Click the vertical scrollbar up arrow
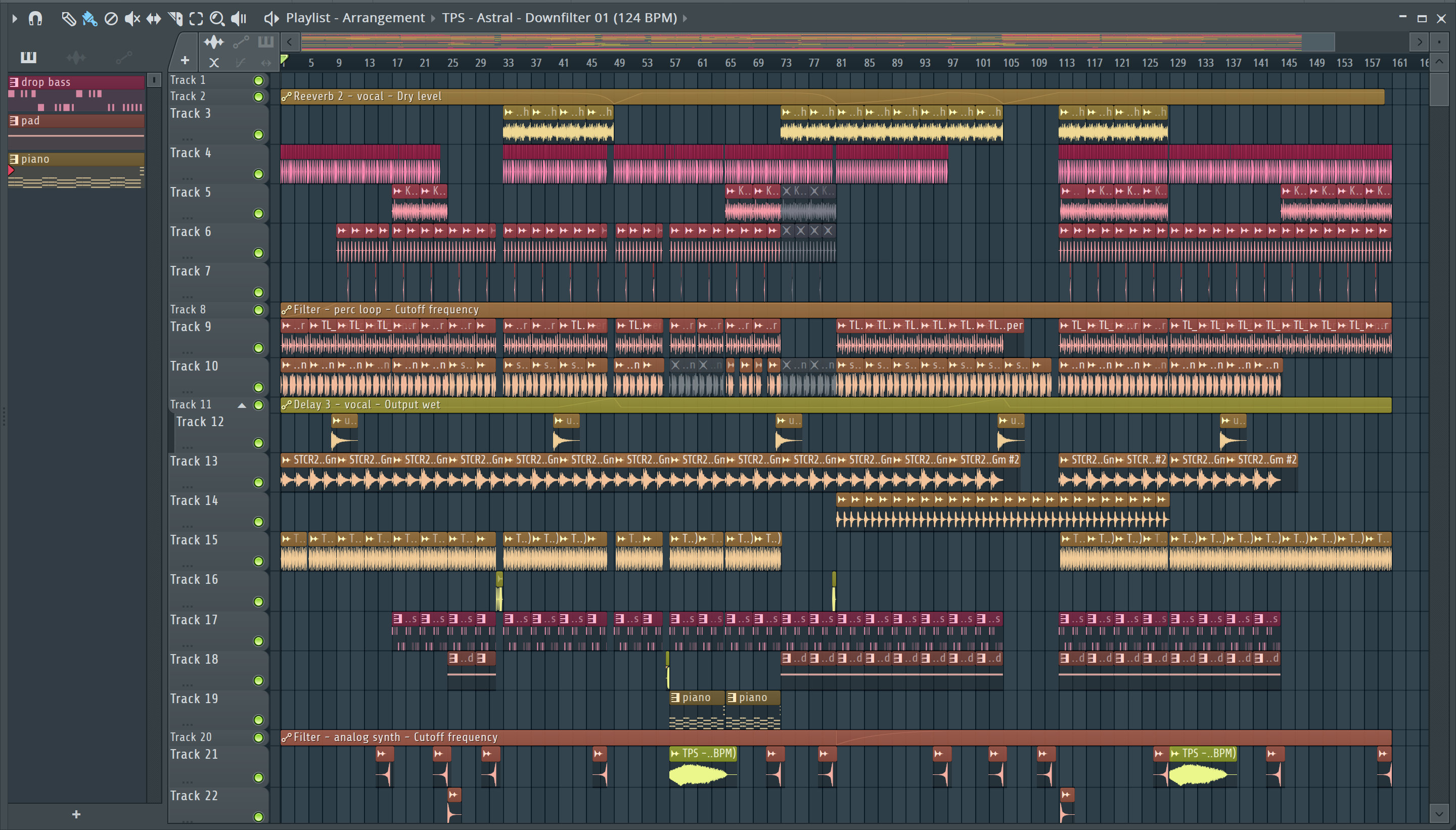Viewport: 1456px width, 830px height. coord(1439,62)
